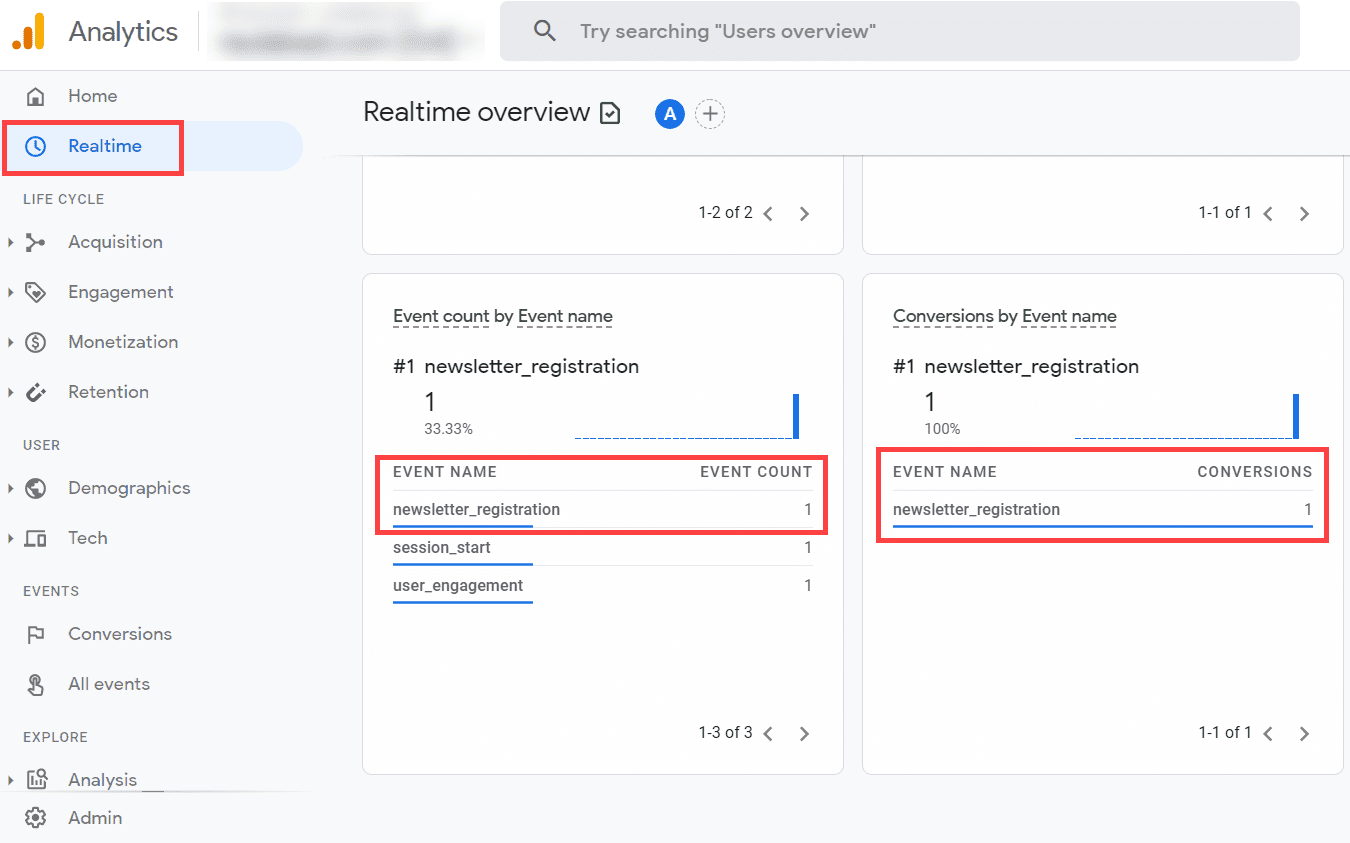The width and height of the screenshot is (1350, 843).
Task: Open Retention reports
Action: click(x=108, y=392)
